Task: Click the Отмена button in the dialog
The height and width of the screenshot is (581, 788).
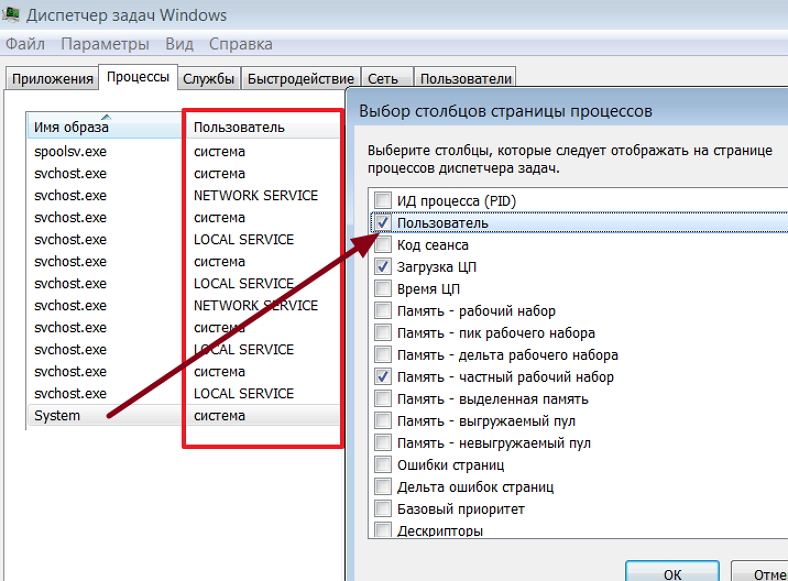Action: [x=760, y=572]
